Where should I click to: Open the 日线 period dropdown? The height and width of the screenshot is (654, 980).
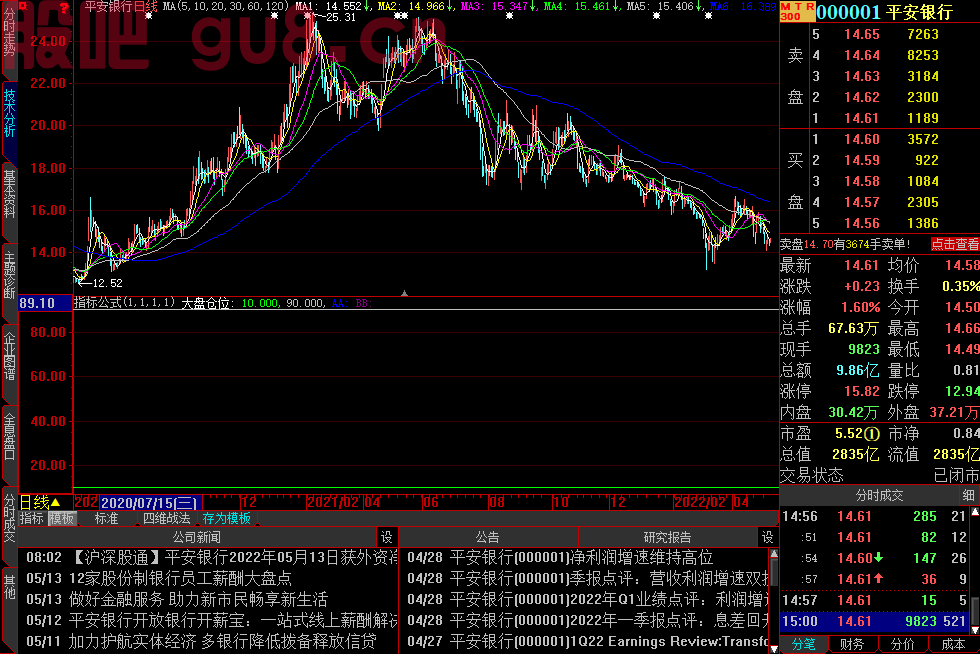point(40,502)
